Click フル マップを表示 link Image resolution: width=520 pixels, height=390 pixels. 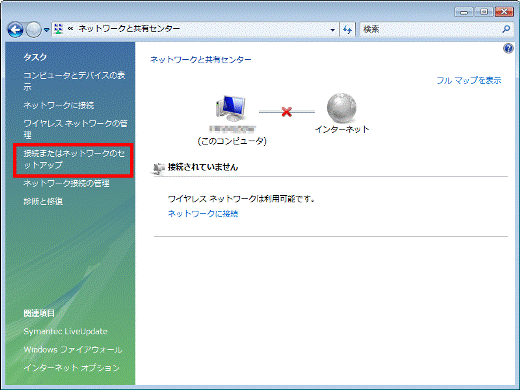coord(469,80)
